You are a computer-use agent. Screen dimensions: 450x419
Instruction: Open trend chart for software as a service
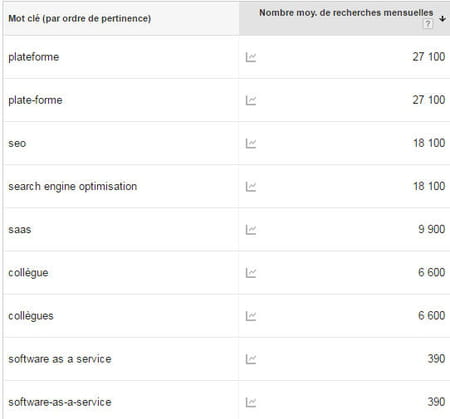251,359
